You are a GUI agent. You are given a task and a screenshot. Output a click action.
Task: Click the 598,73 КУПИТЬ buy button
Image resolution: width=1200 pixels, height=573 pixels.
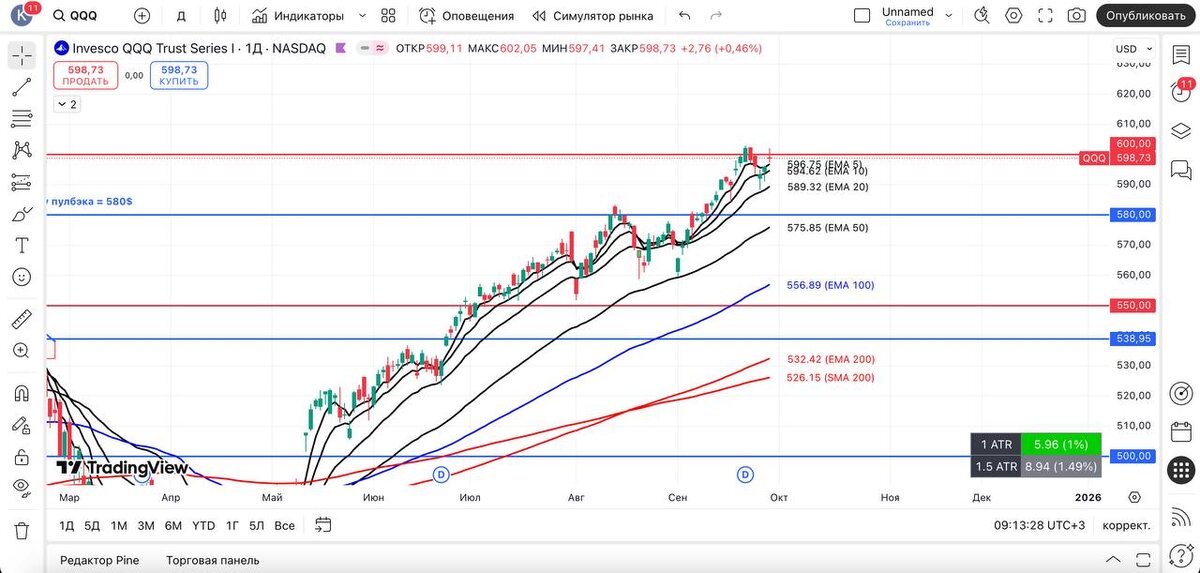[x=179, y=75]
